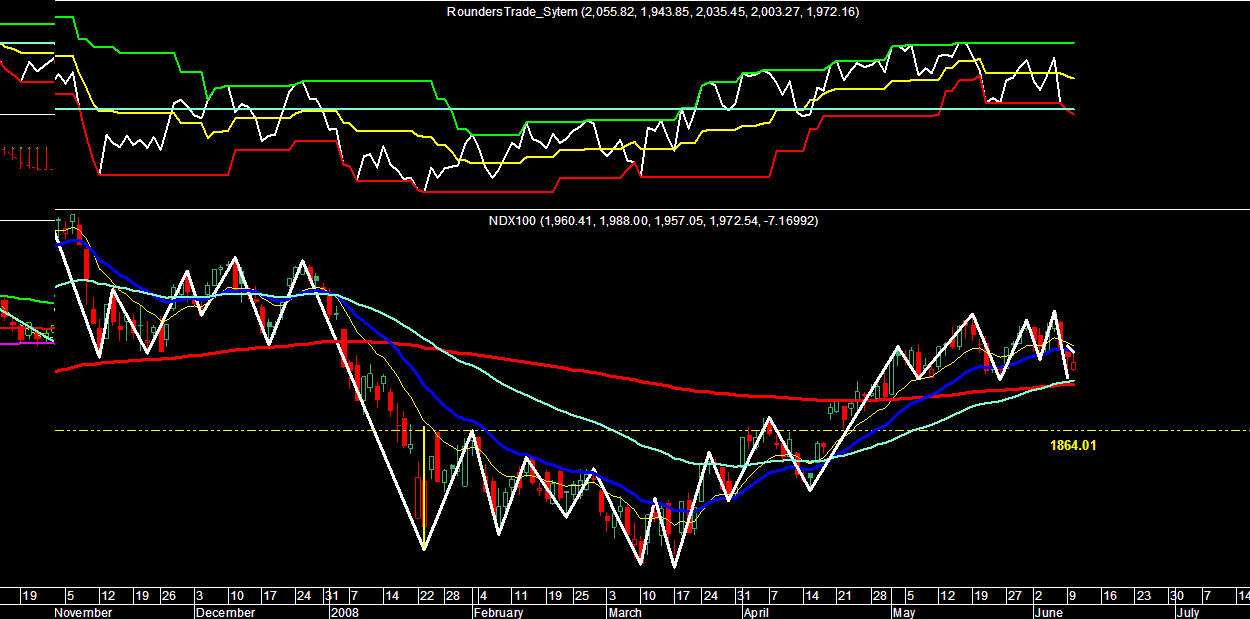Click the 2008 year label on the date axis

[345, 612]
